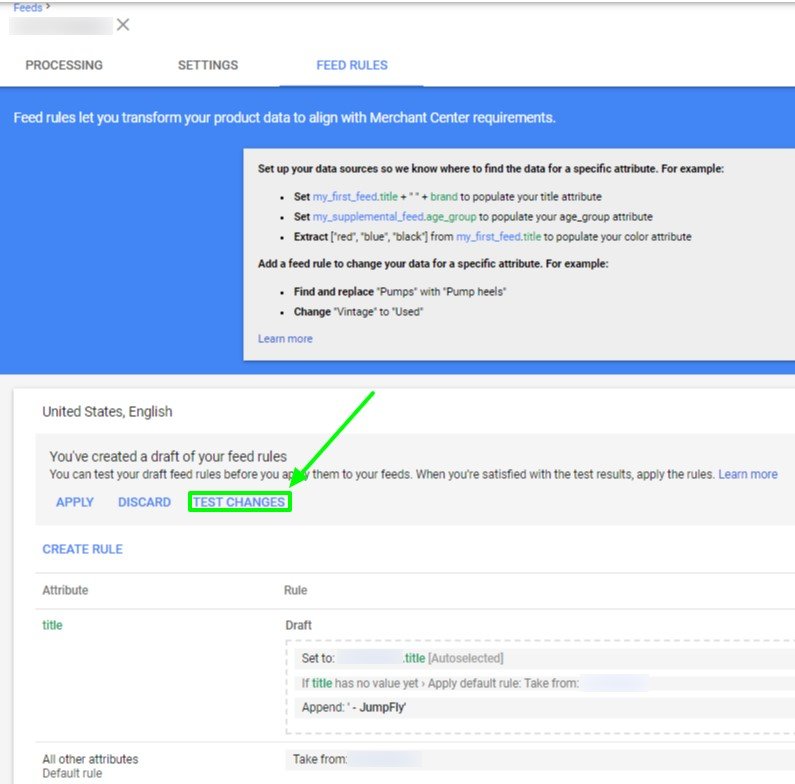This screenshot has height=784, width=795.
Task: Create a new feed rule
Action: point(82,549)
